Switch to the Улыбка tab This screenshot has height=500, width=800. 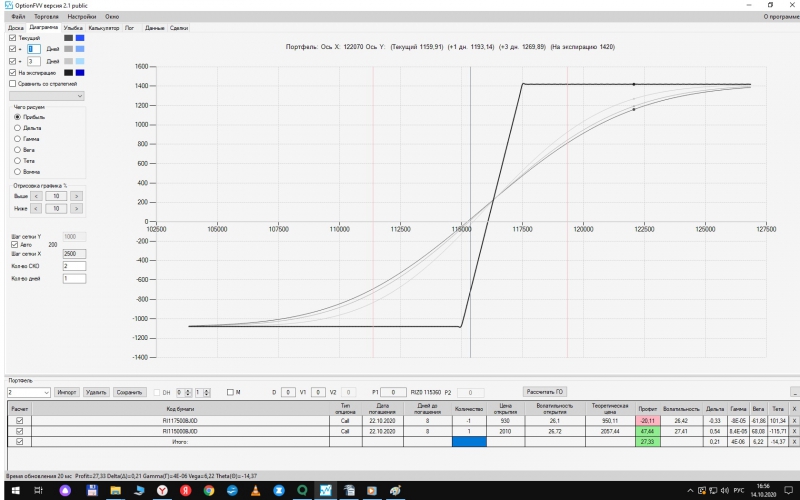click(x=73, y=28)
